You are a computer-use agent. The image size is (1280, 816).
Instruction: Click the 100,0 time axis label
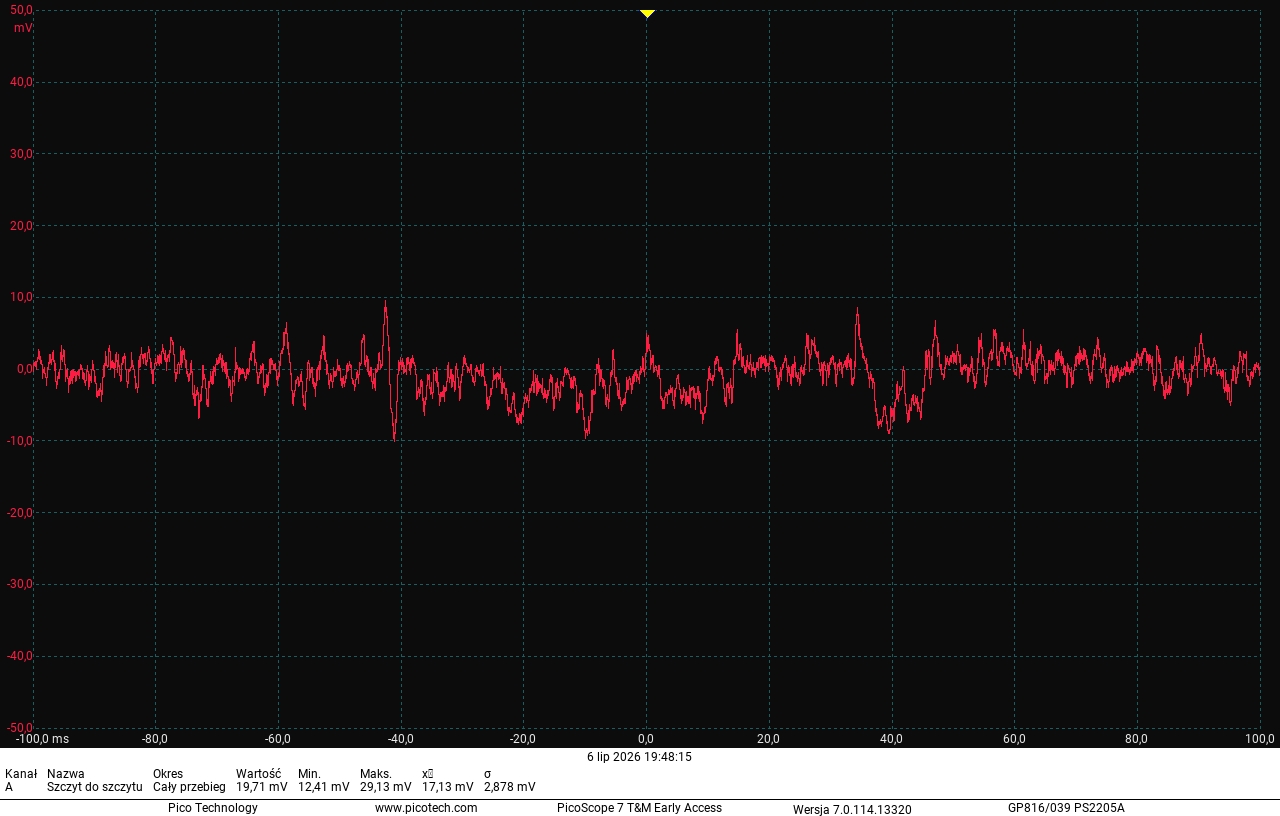[x=1259, y=739]
